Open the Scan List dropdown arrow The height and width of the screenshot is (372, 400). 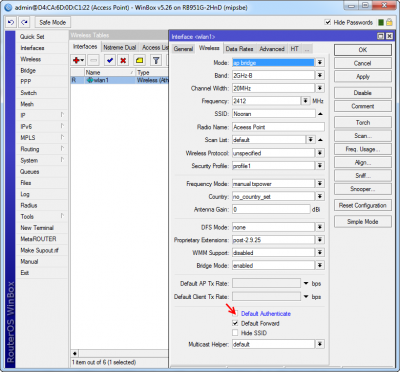[x=310, y=140]
